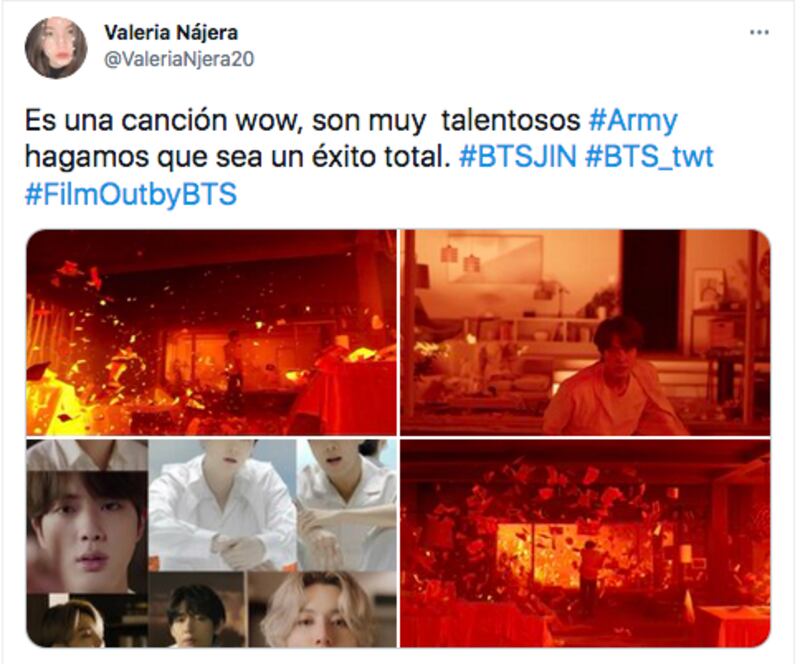Click the glowing window in top-left image
This screenshot has height=664, width=800.
click(x=240, y=357)
